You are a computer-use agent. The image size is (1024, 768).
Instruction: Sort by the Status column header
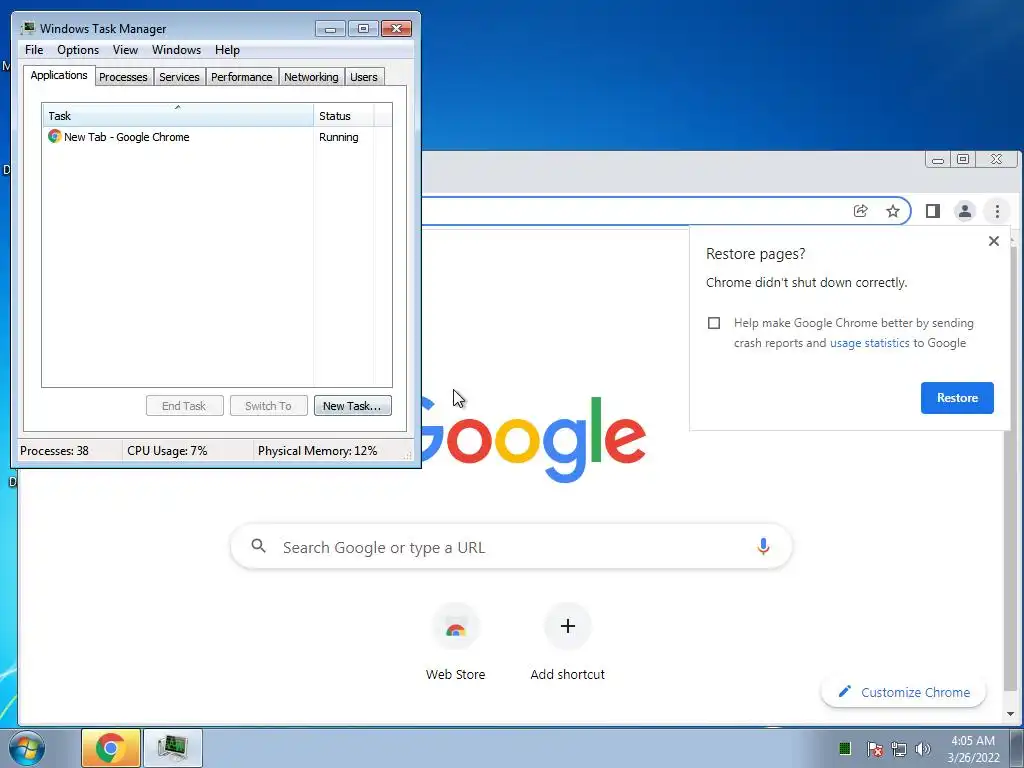(x=344, y=116)
